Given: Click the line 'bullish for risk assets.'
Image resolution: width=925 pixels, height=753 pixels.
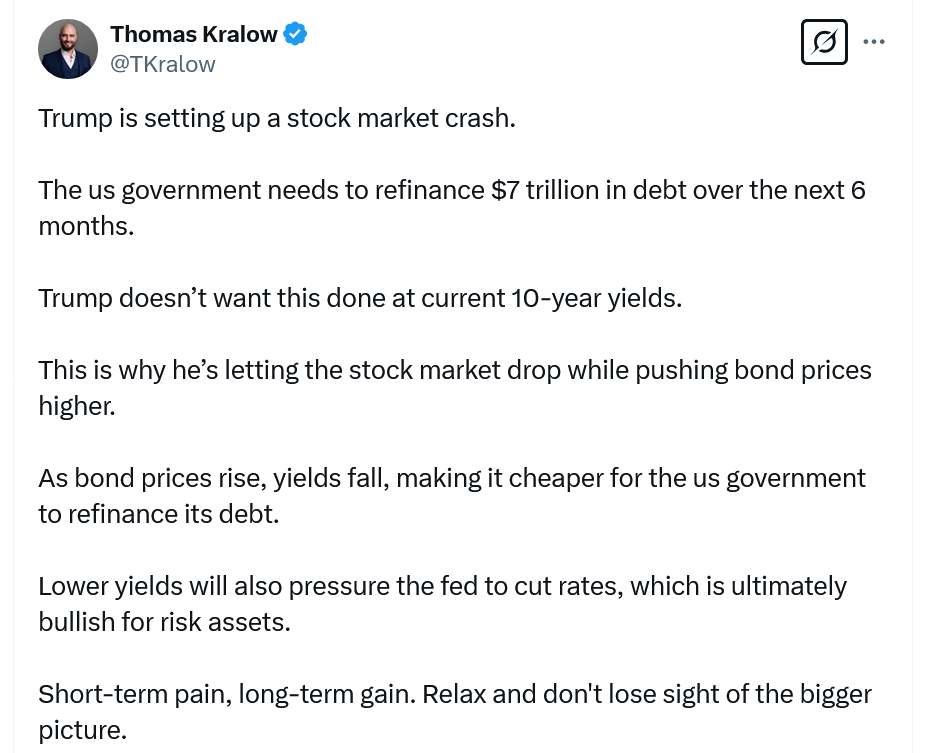Looking at the screenshot, I should coord(164,622).
